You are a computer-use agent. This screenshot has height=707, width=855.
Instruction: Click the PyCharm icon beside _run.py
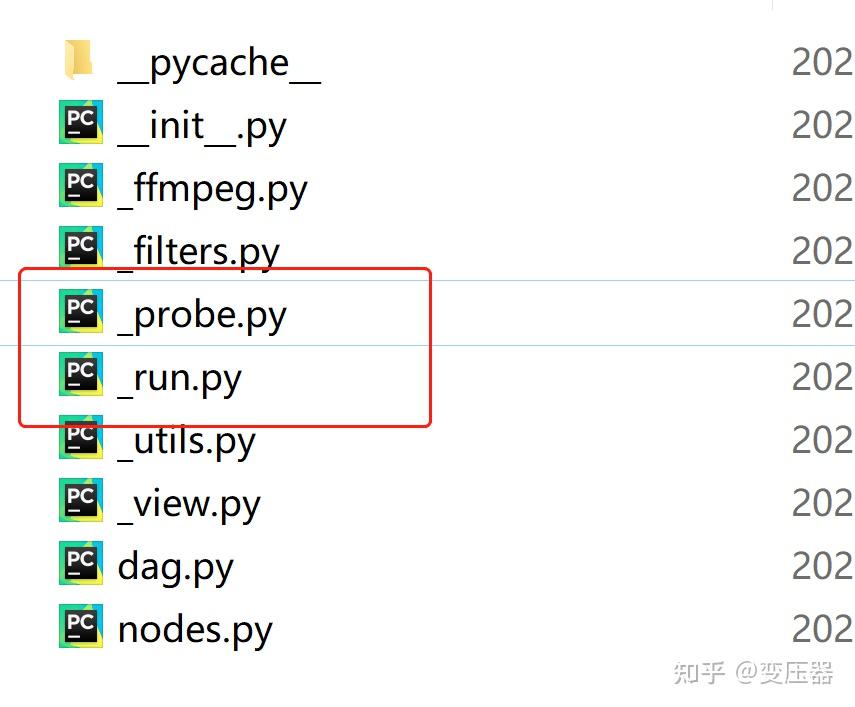pos(81,375)
